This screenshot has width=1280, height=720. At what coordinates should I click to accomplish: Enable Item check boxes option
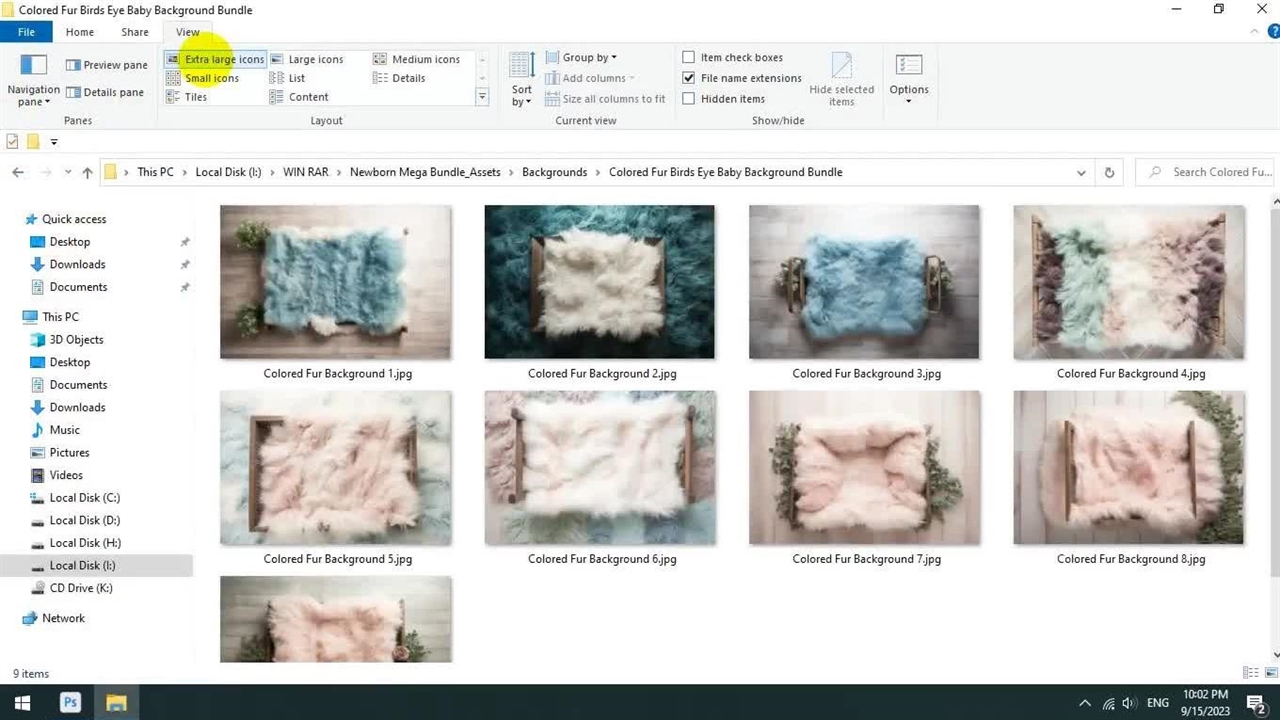point(689,57)
